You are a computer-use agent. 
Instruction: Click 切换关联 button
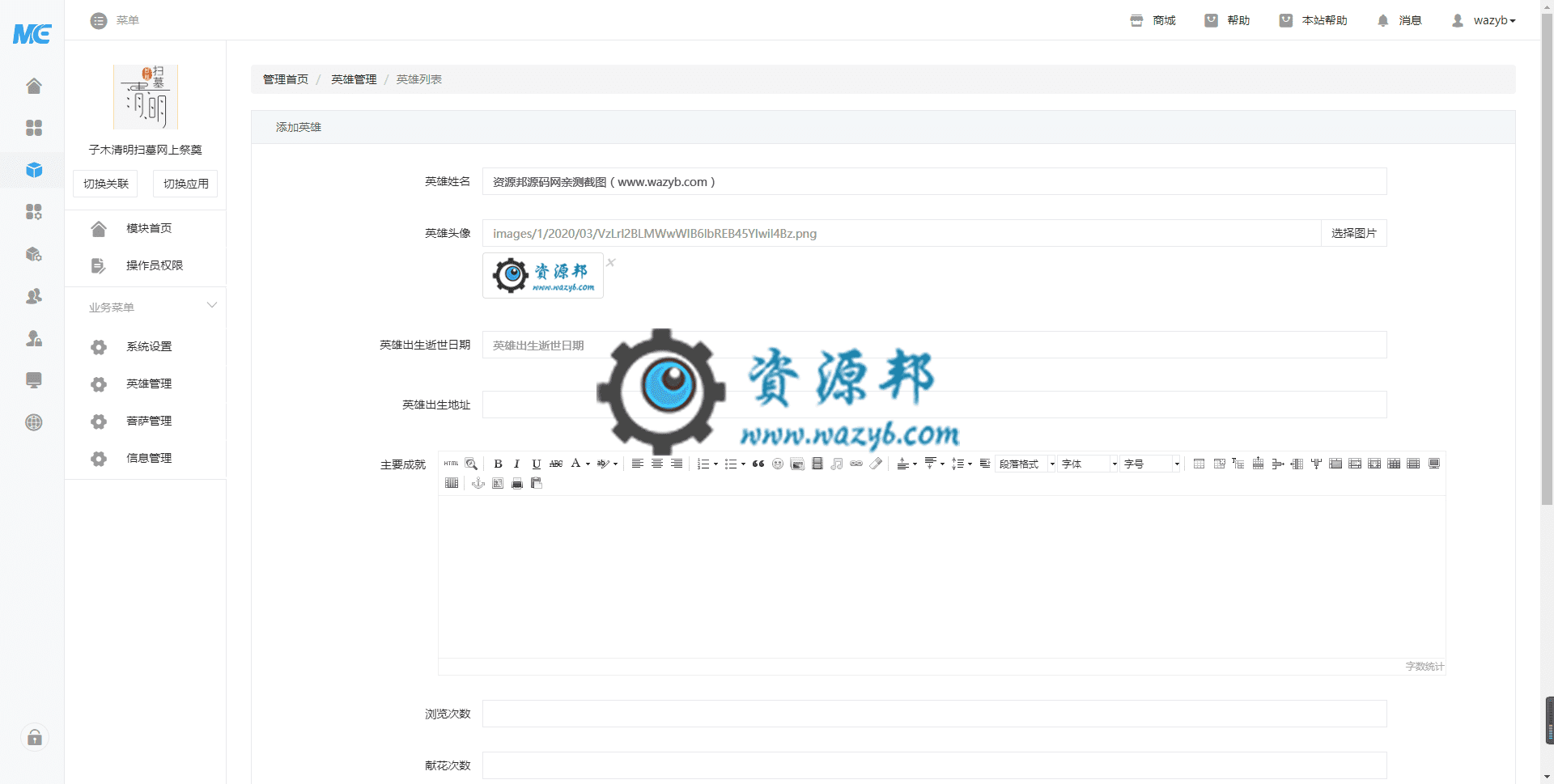point(105,184)
